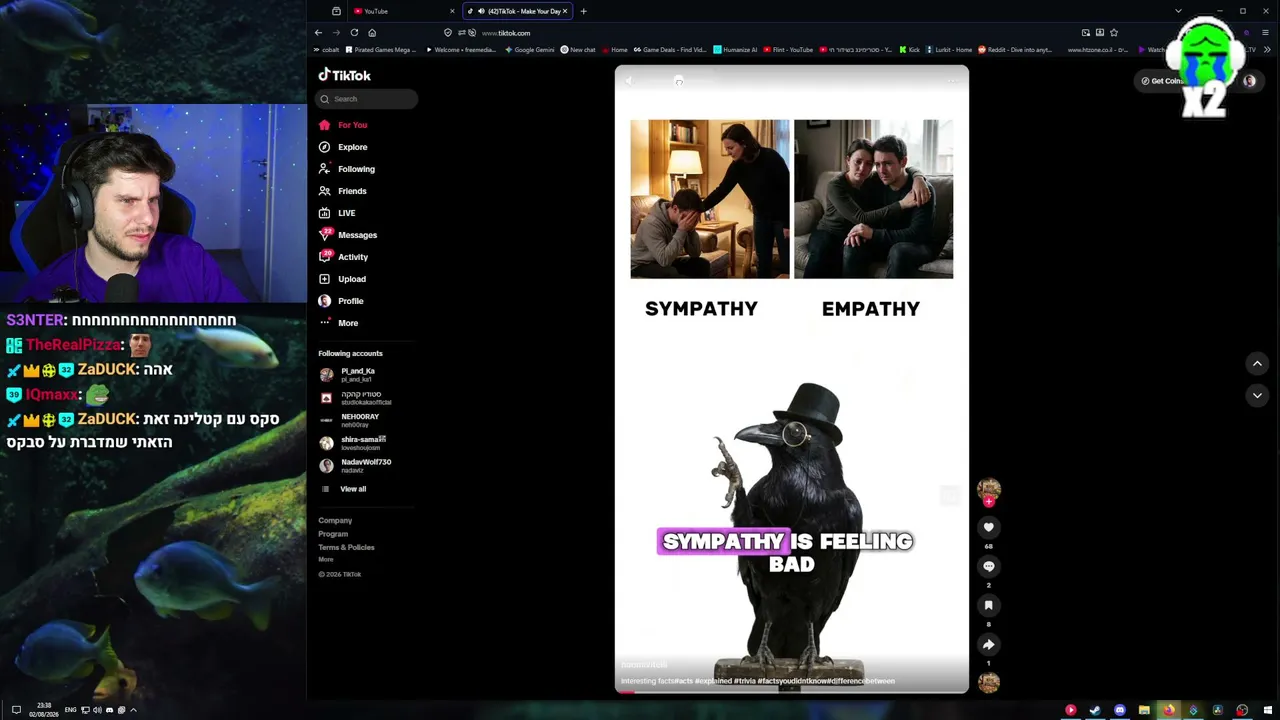Screen dimensions: 1280x720
Task: Open the Google Gemini bookmark
Action: tap(529, 50)
